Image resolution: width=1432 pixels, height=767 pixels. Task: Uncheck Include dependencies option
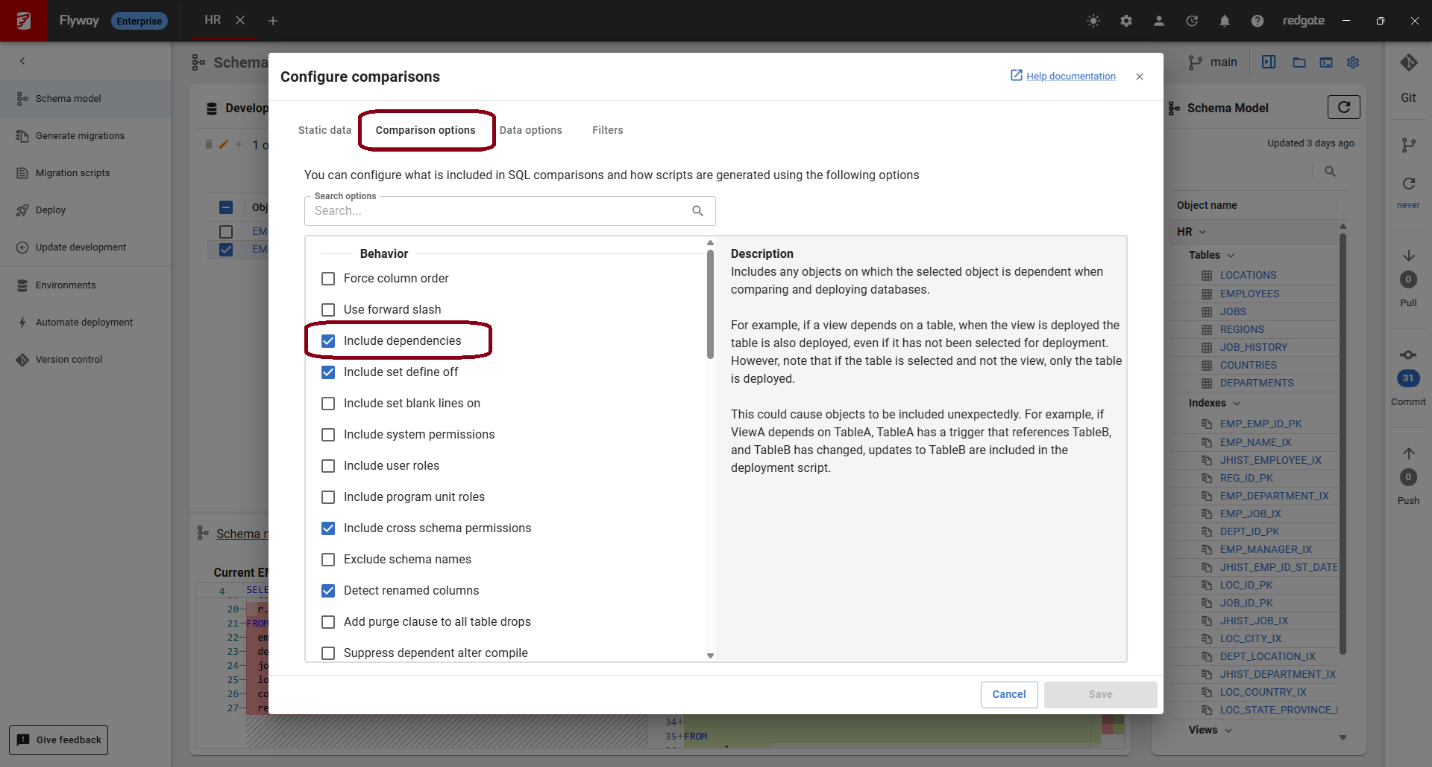pyautogui.click(x=328, y=341)
